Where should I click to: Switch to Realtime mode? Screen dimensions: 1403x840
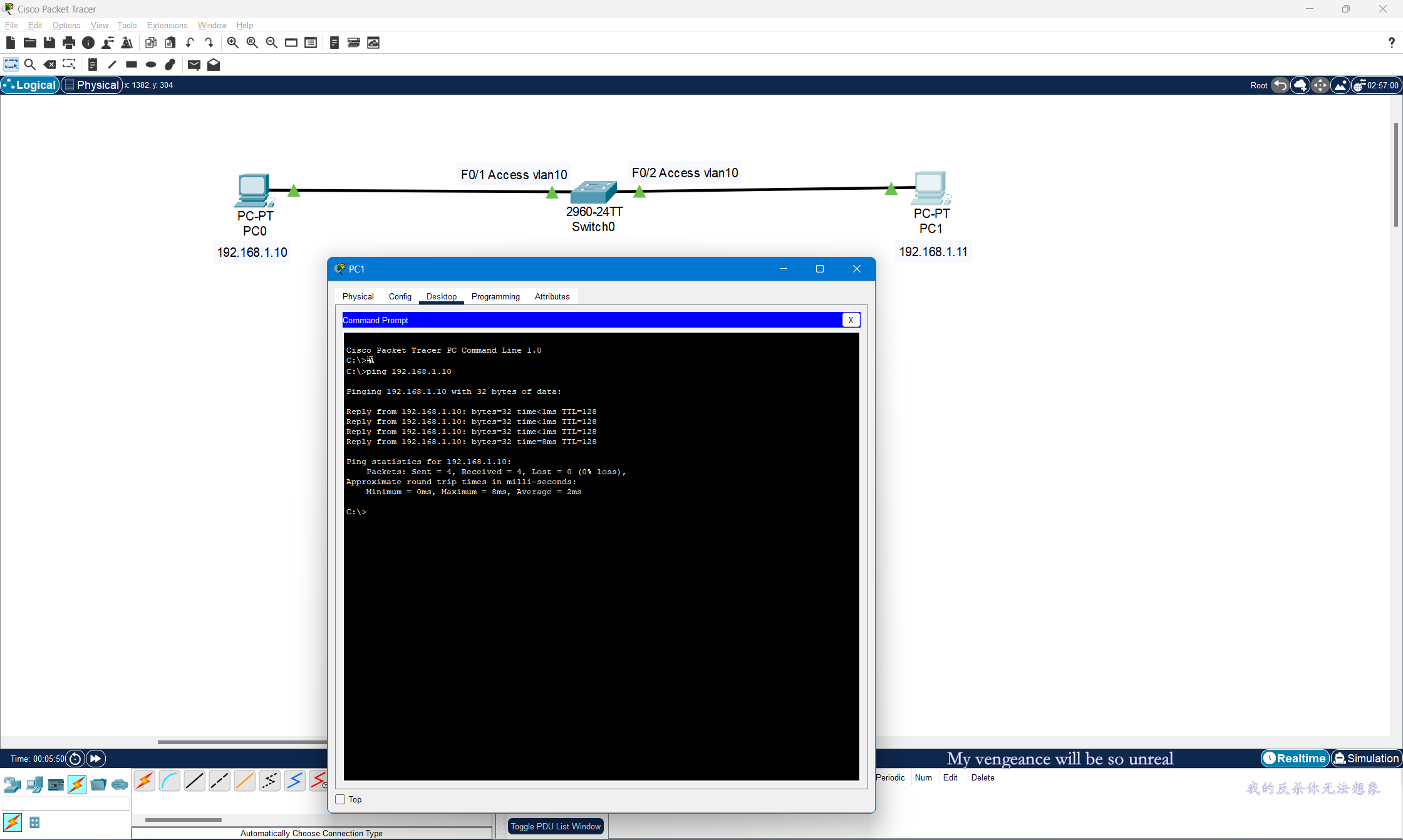pyautogui.click(x=1295, y=759)
